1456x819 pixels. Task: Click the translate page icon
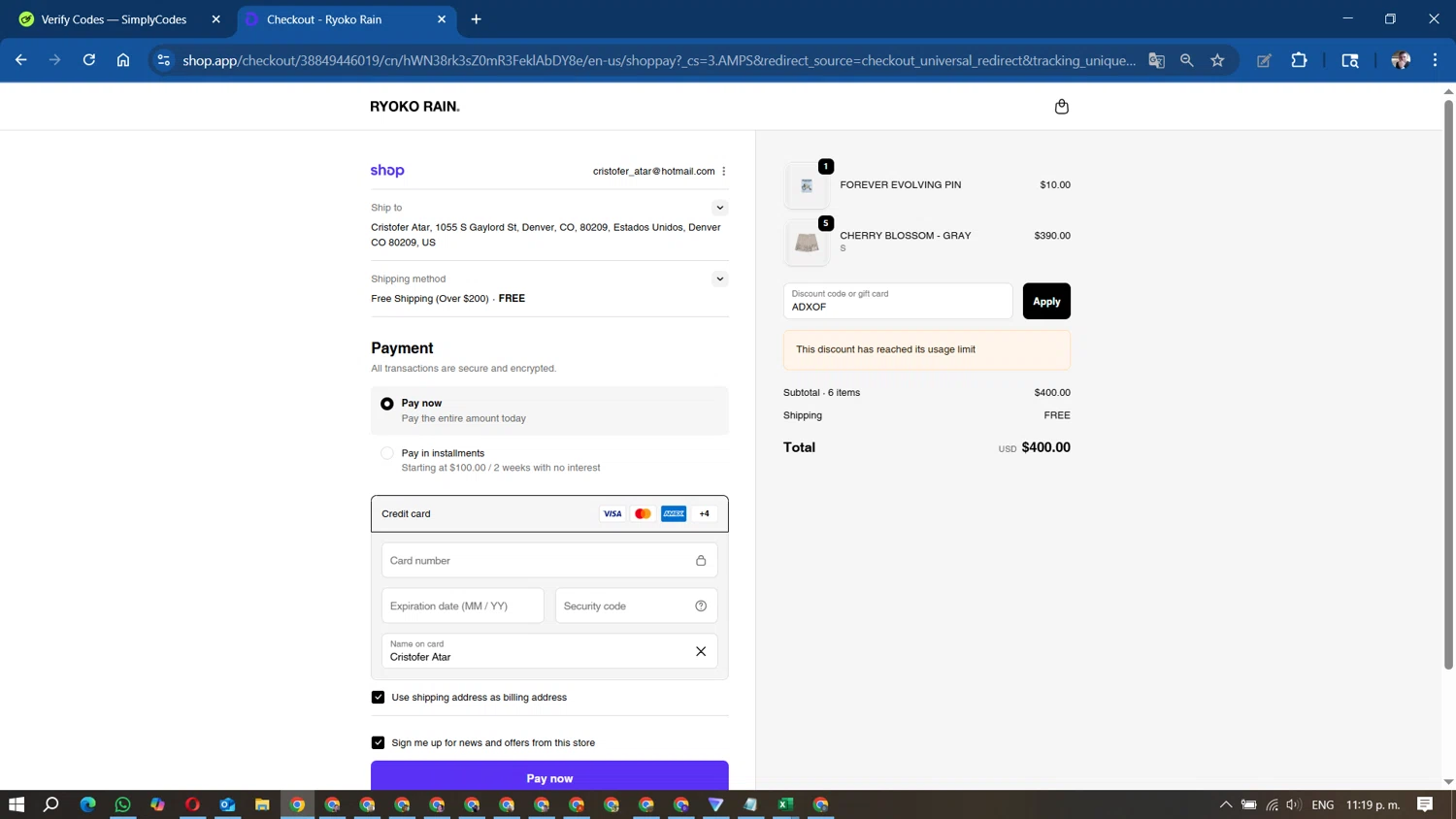[x=1156, y=60]
